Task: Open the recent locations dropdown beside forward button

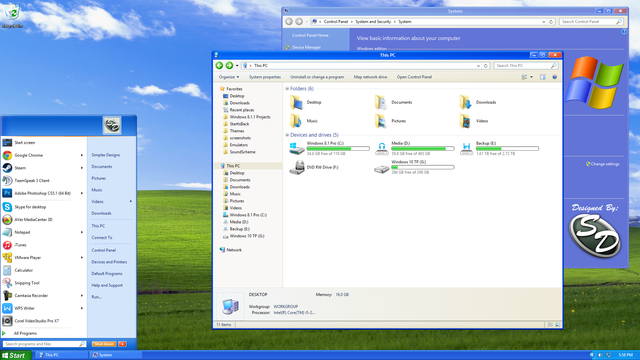Action: [237, 66]
